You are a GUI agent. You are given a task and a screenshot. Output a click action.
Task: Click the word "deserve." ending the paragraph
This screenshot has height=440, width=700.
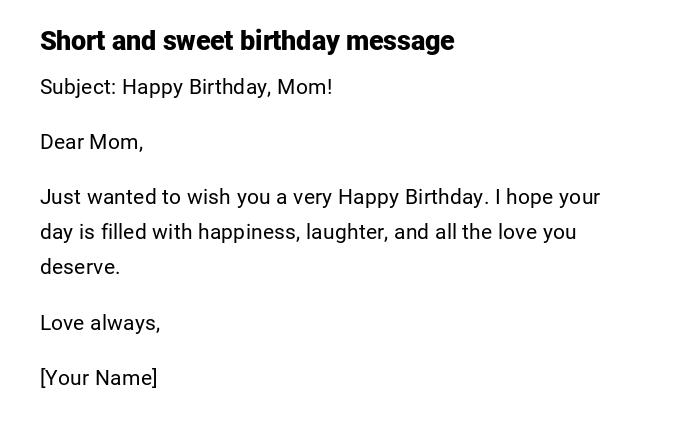click(80, 267)
